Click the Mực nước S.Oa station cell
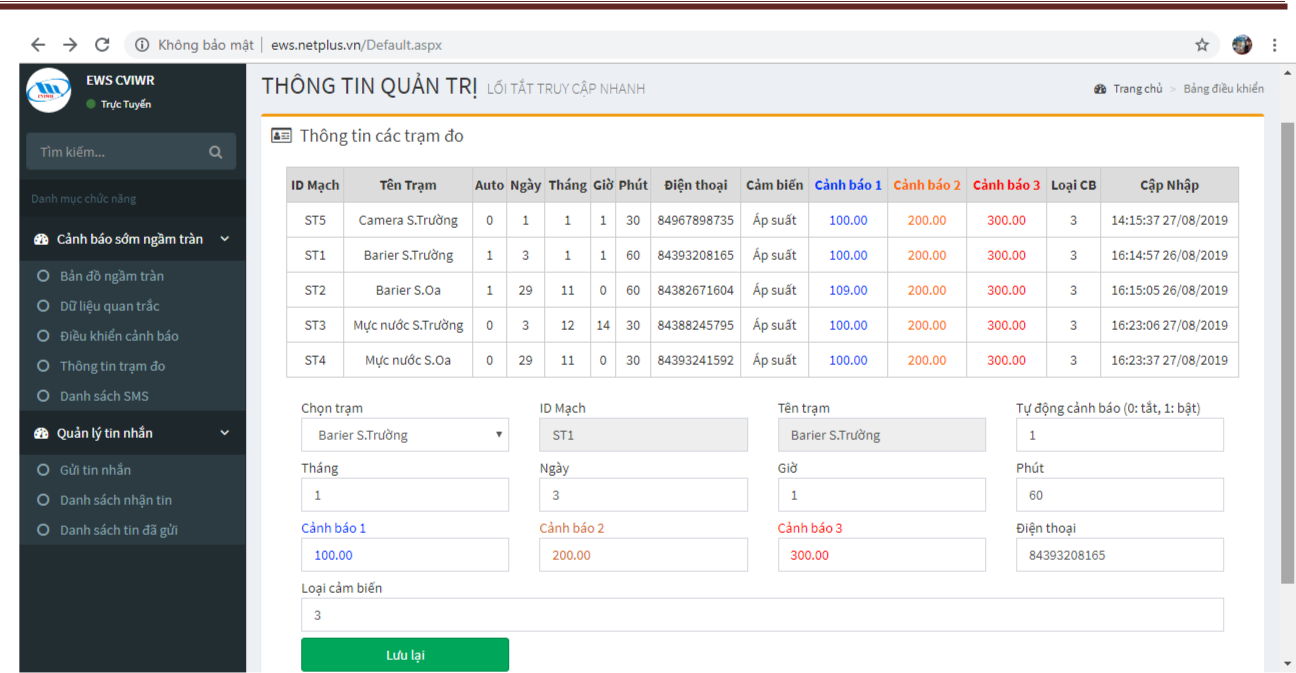 408,360
